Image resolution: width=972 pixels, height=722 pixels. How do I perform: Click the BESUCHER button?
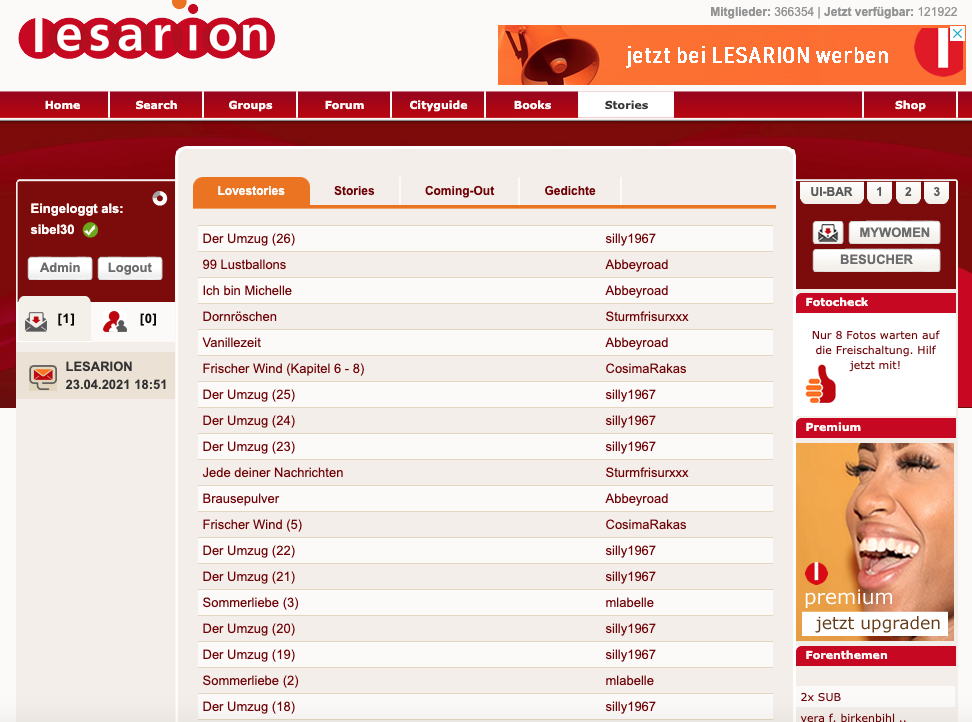click(876, 260)
